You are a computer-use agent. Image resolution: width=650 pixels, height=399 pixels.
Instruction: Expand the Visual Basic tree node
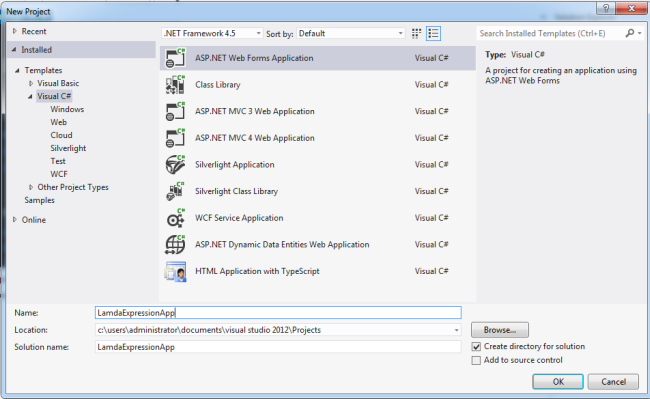tap(31, 83)
